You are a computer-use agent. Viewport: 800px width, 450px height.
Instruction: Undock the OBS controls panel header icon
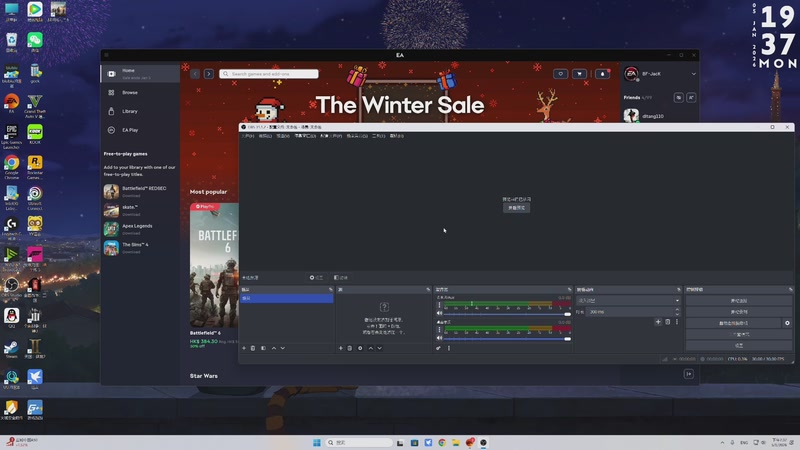(790, 289)
